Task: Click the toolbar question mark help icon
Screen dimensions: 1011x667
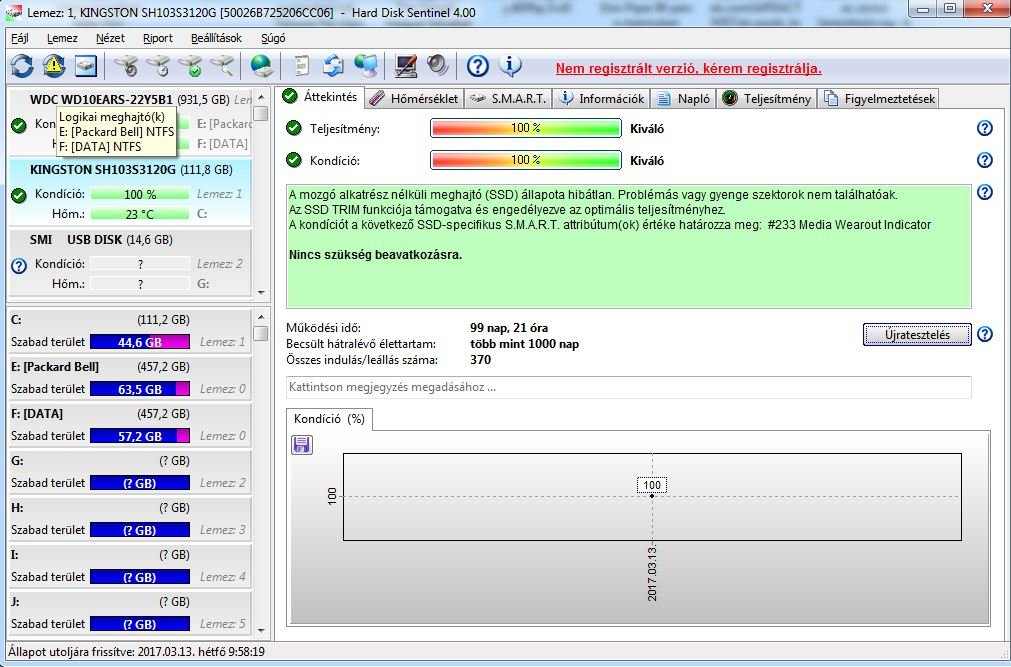Action: (x=478, y=65)
